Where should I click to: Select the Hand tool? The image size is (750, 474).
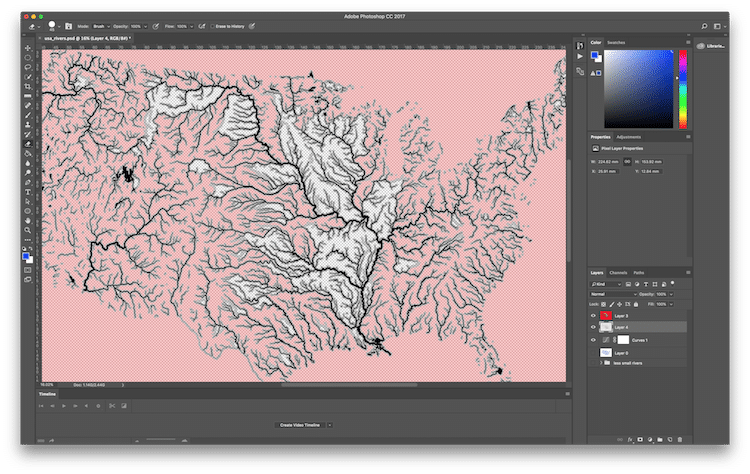28,220
